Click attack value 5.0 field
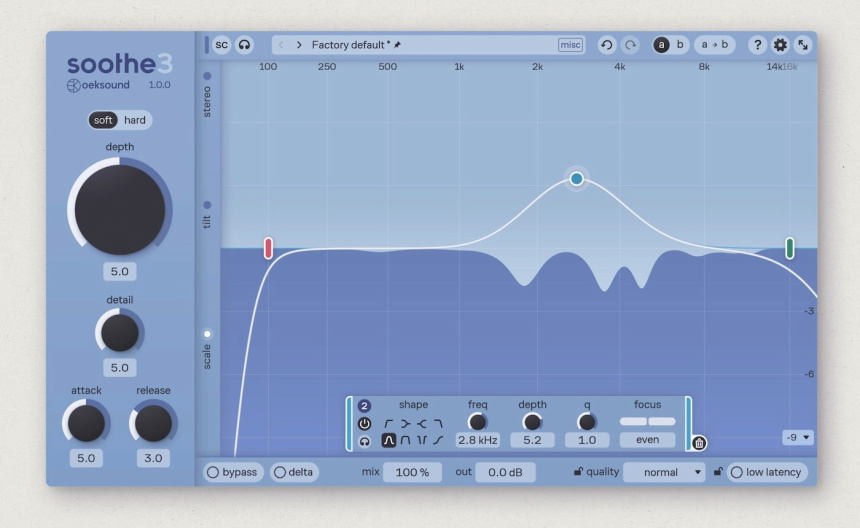 pos(86,458)
